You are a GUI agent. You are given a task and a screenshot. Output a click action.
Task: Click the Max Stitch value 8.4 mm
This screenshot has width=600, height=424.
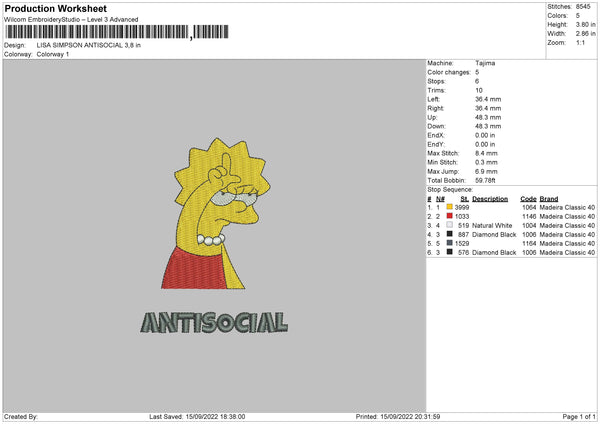tap(486, 153)
